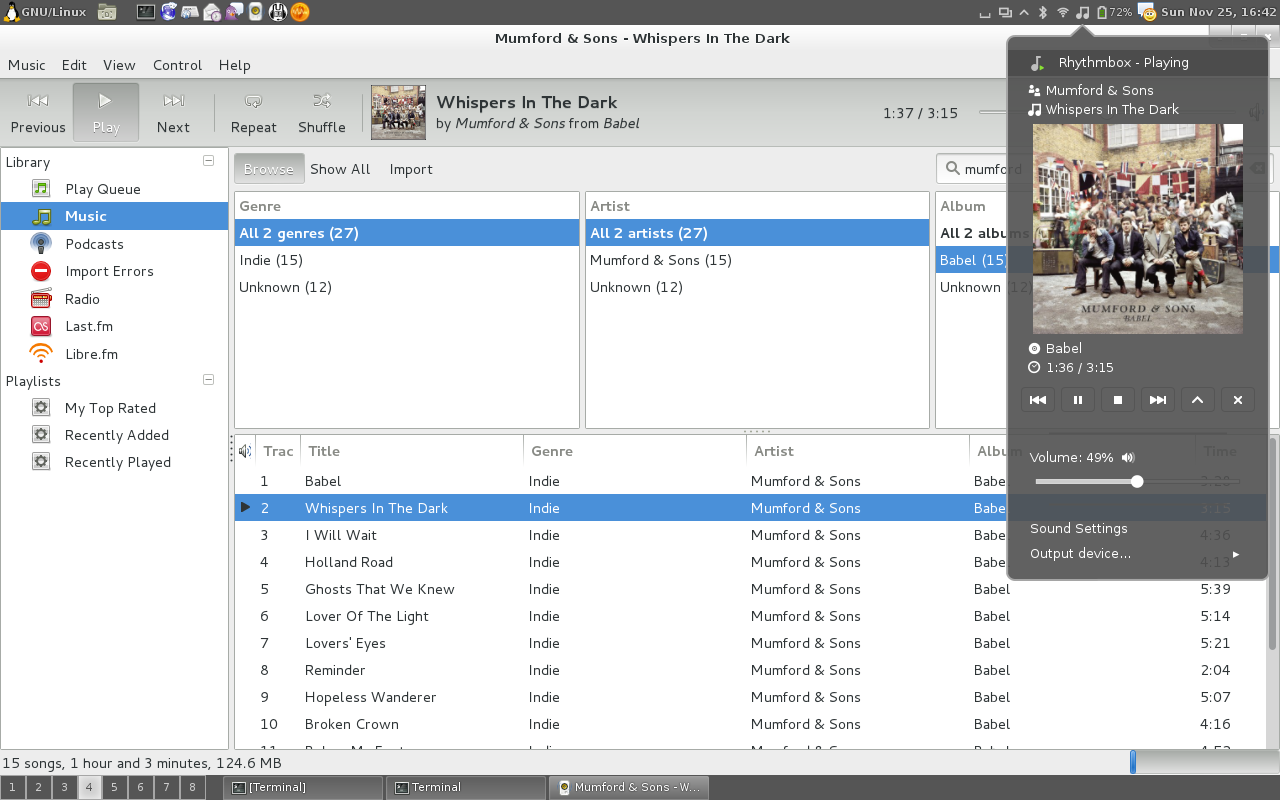Click the Wi-Fi icon in top panel
The height and width of the screenshot is (800, 1280).
1062,12
